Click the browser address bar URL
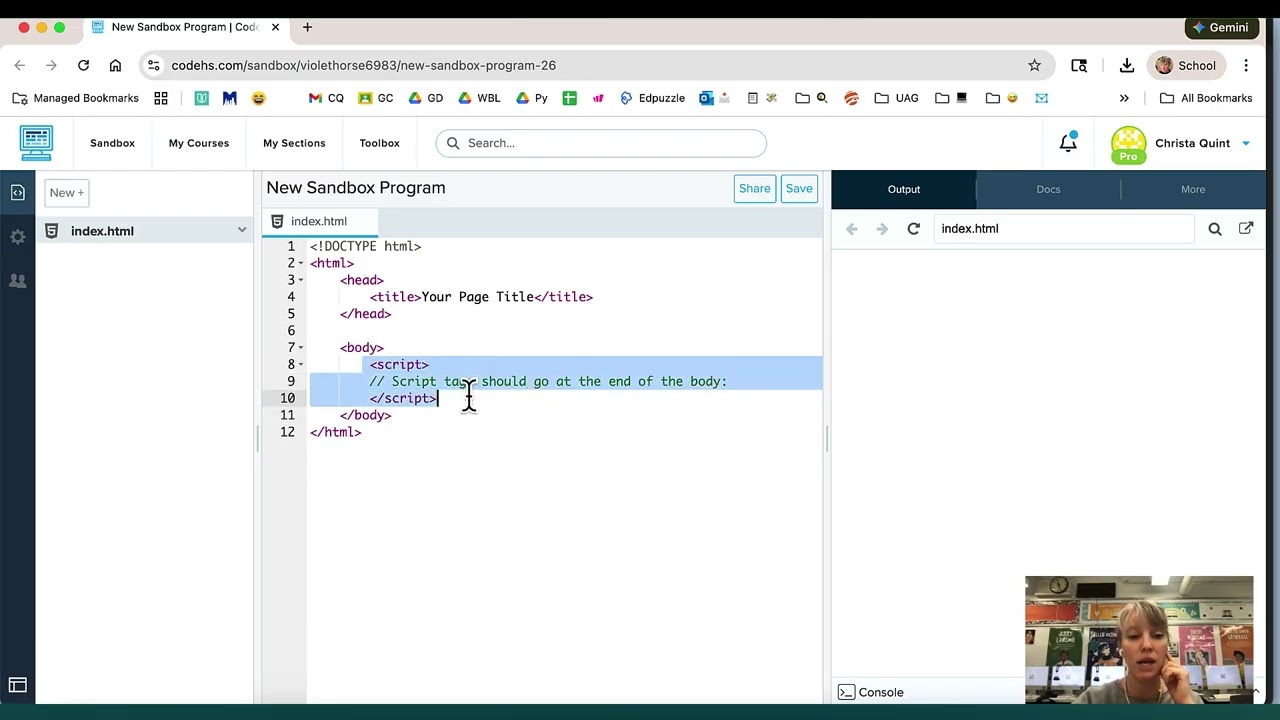Screen dimensions: 1280x720 [x=363, y=65]
